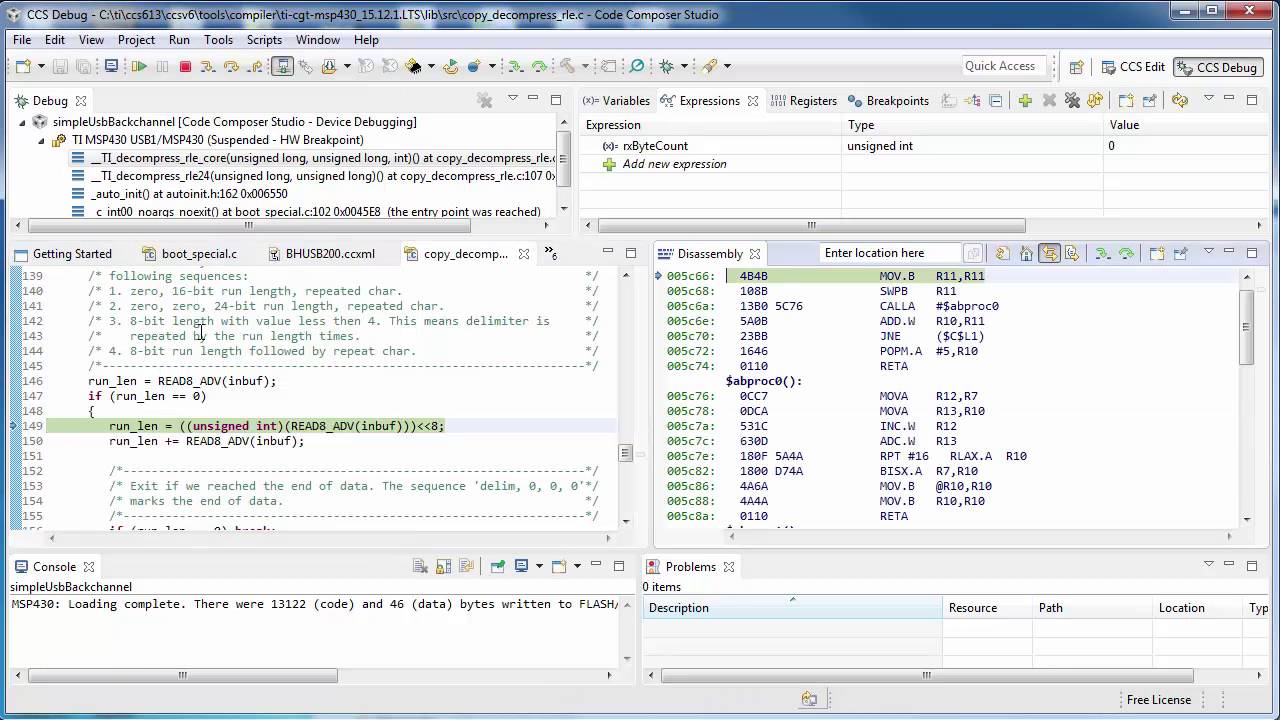Click the Remove All Expressions icon
1280x720 pixels.
click(x=1072, y=101)
